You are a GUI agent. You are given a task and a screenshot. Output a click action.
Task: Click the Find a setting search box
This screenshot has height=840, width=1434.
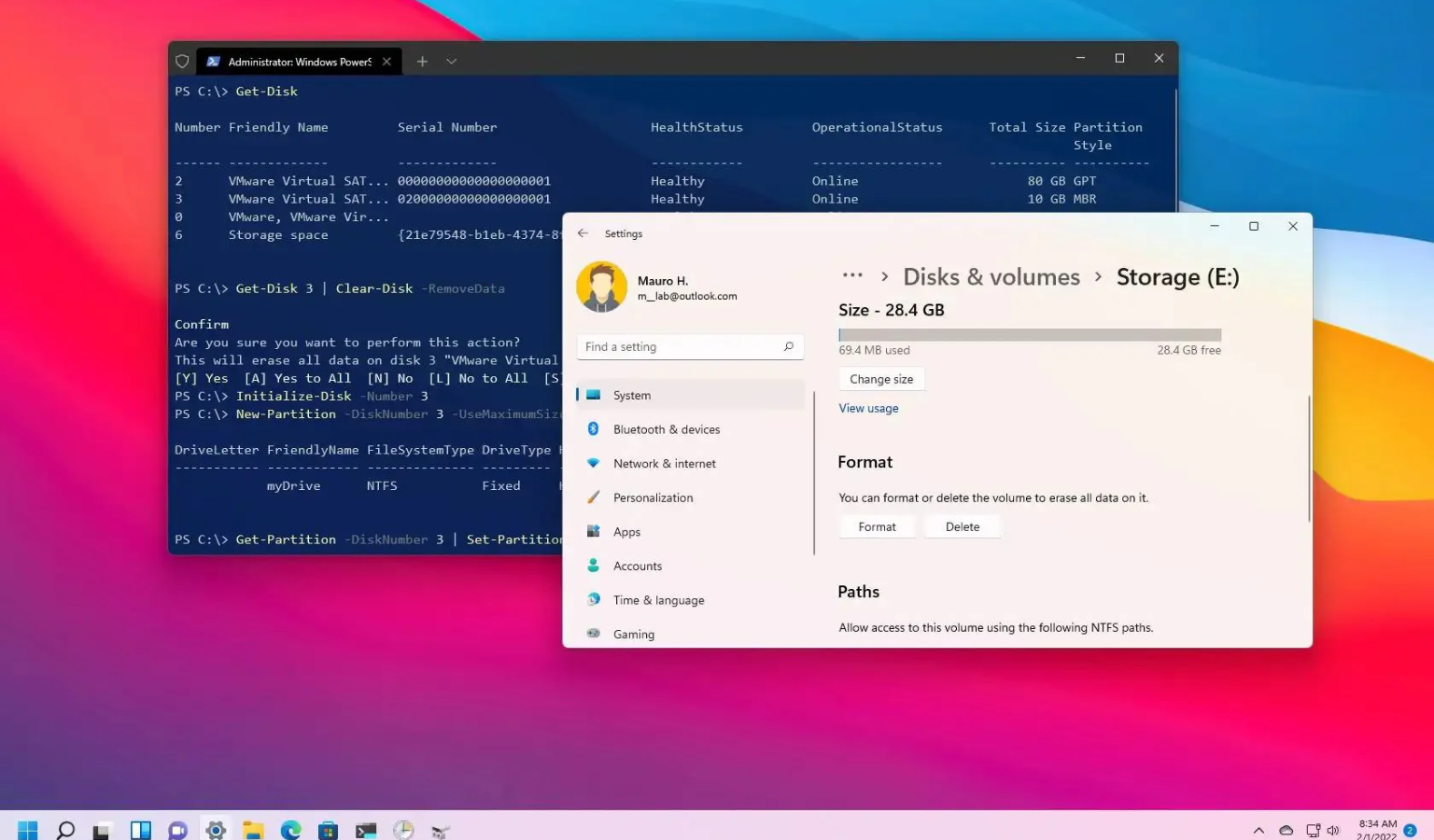pos(689,346)
